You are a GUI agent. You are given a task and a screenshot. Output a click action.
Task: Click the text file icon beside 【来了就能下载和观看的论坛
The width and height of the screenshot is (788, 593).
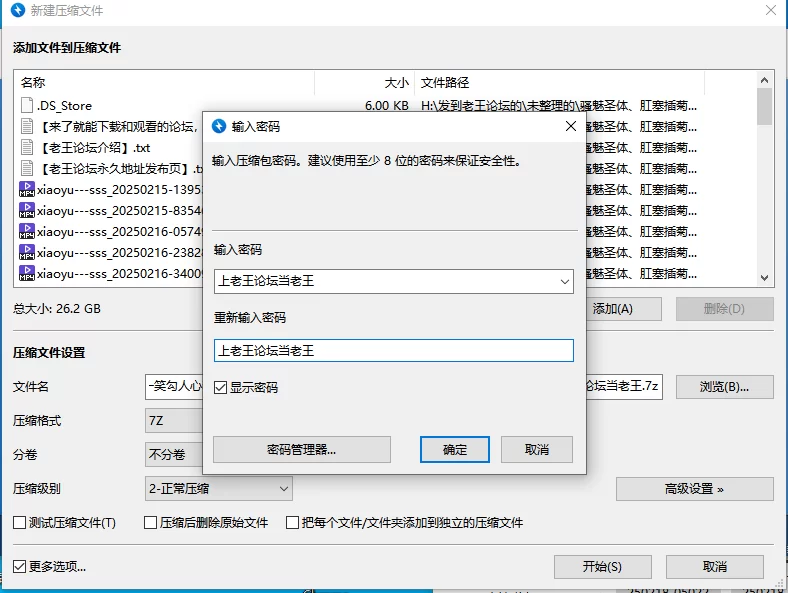coord(27,126)
